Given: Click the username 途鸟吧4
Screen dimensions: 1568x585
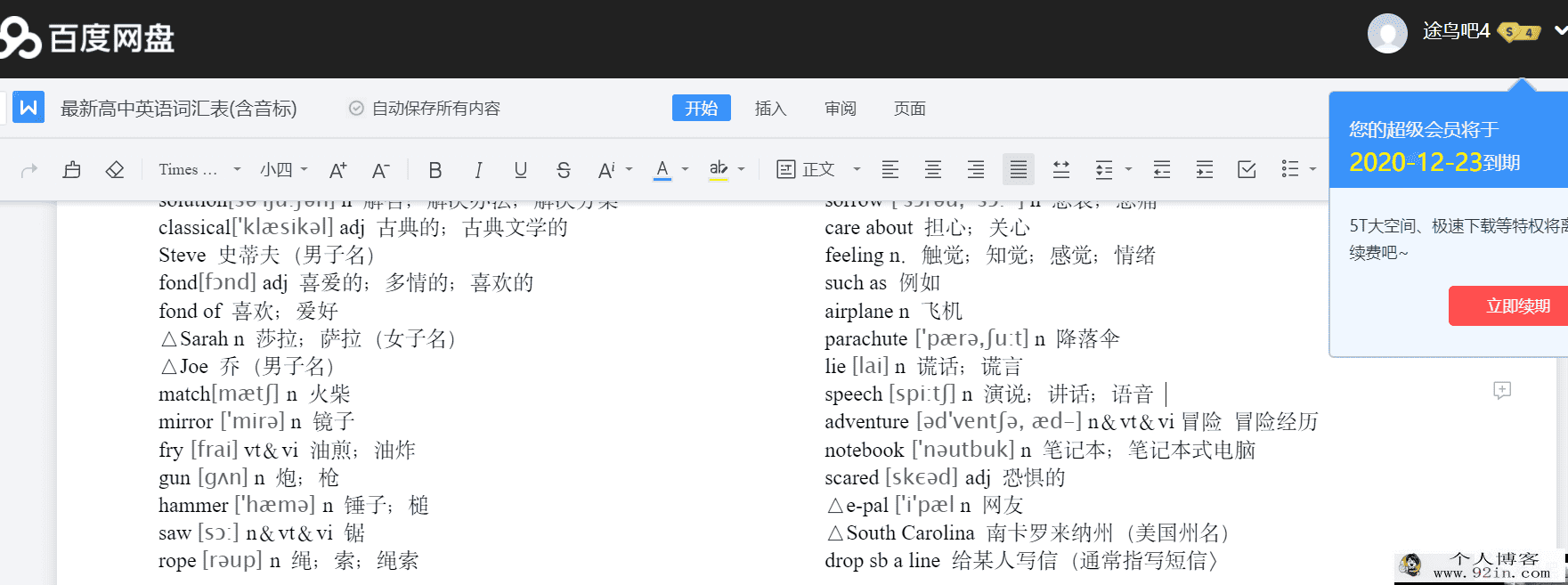Looking at the screenshot, I should [1456, 31].
